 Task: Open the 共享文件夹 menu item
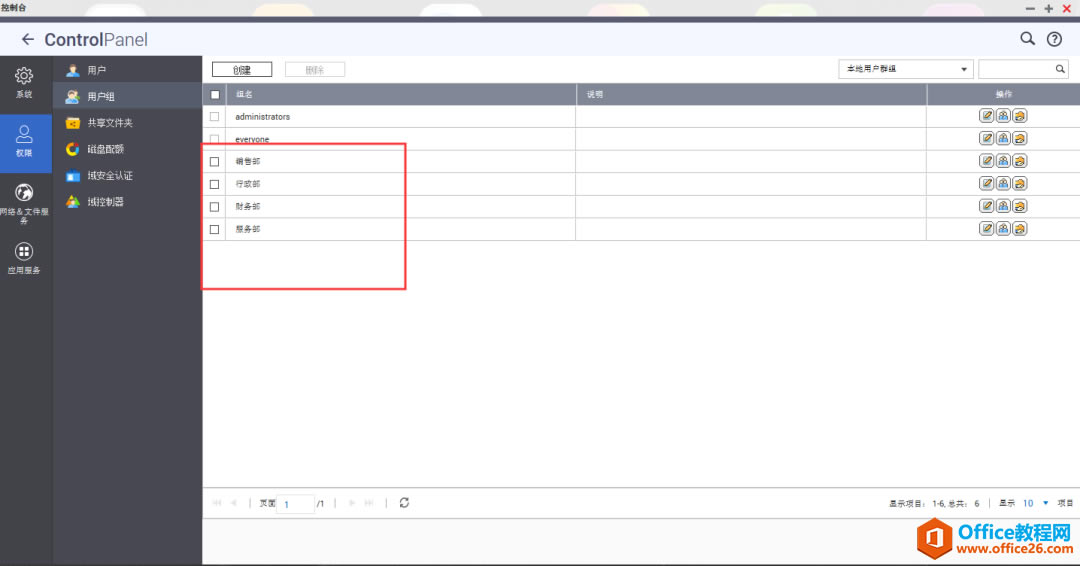pos(127,123)
